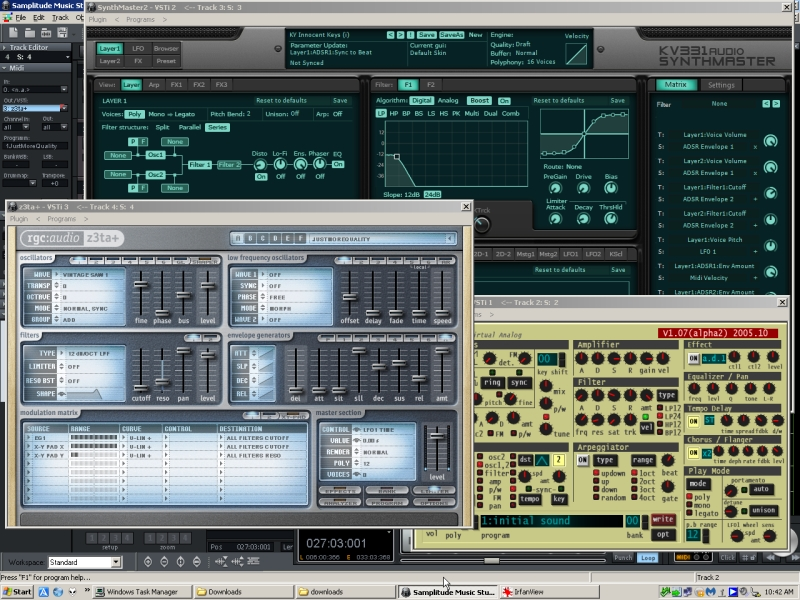This screenshot has height=600, width=800.
Task: Toggle the Arpeggiator ON switch
Action: [582, 460]
